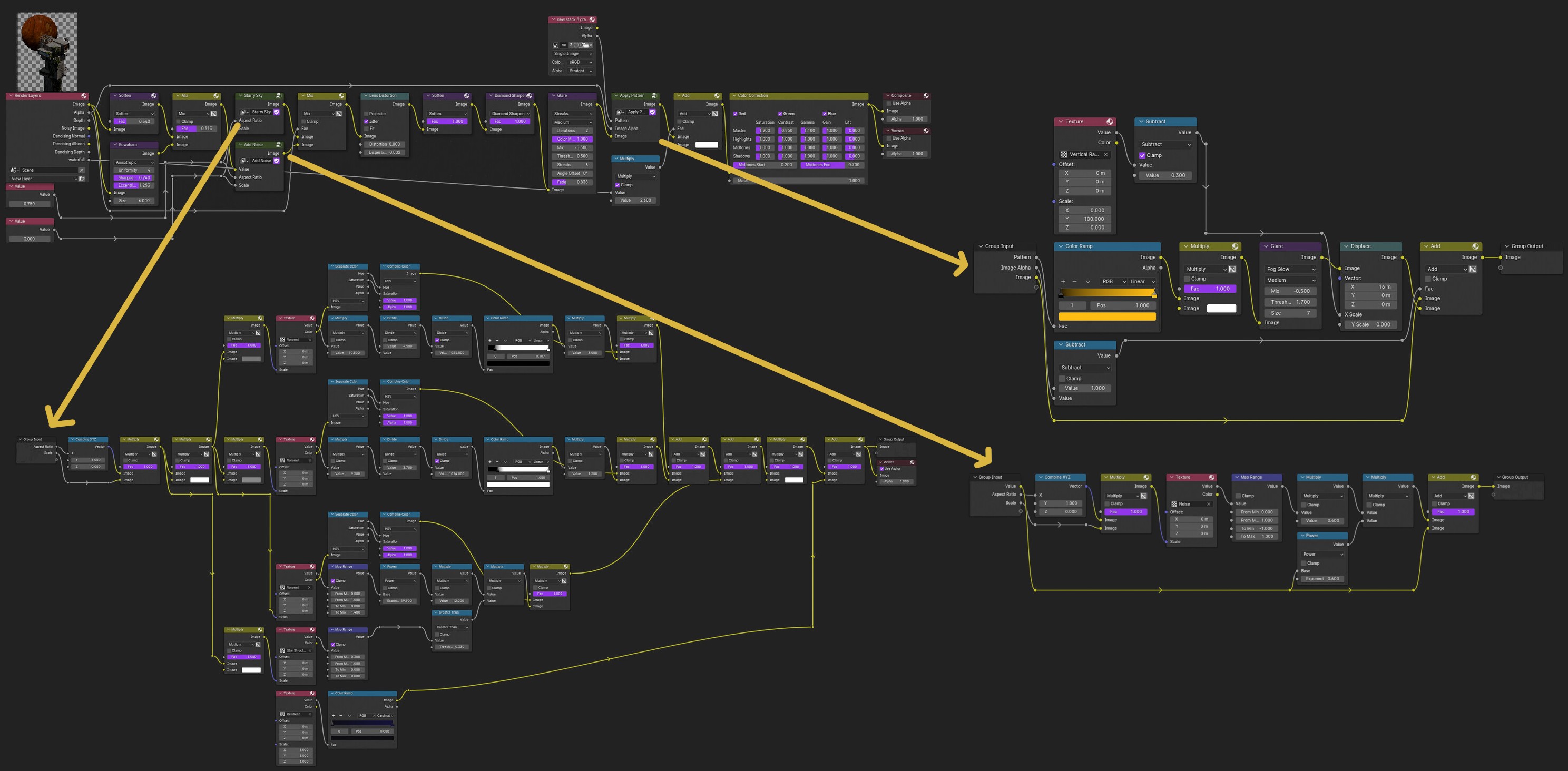Unlink the Vertical Ra... texture with X
Screen dimensions: 1568x771
click(1106, 154)
